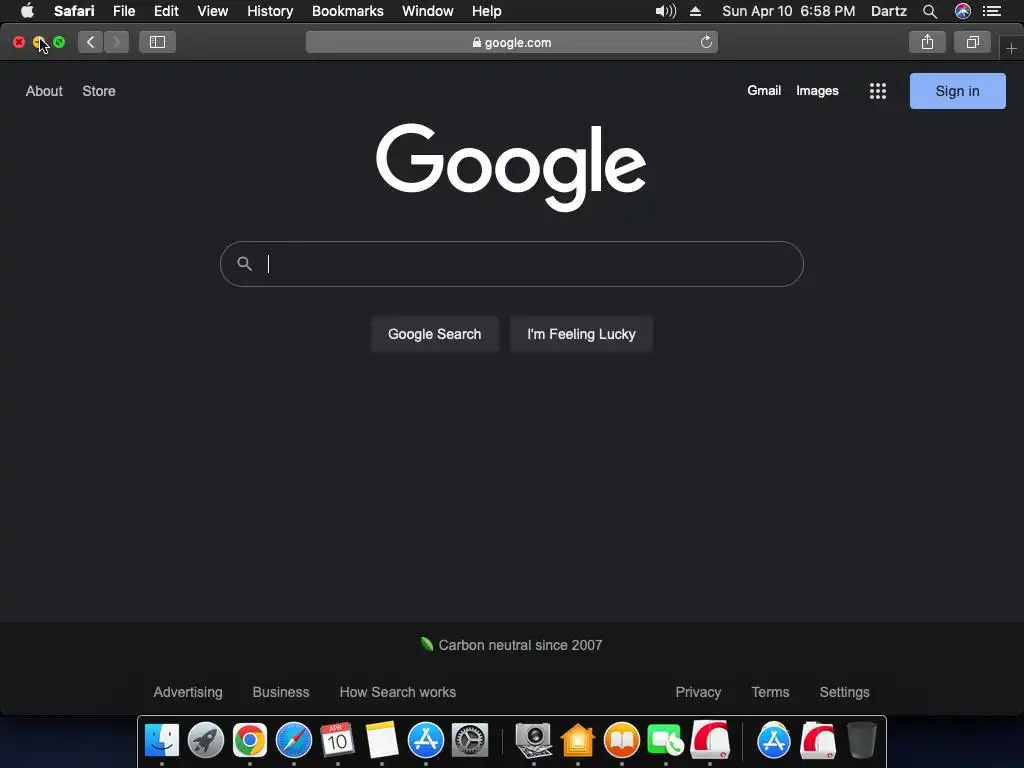This screenshot has width=1024, height=768.
Task: Open the Trash in the Dock
Action: (862, 741)
